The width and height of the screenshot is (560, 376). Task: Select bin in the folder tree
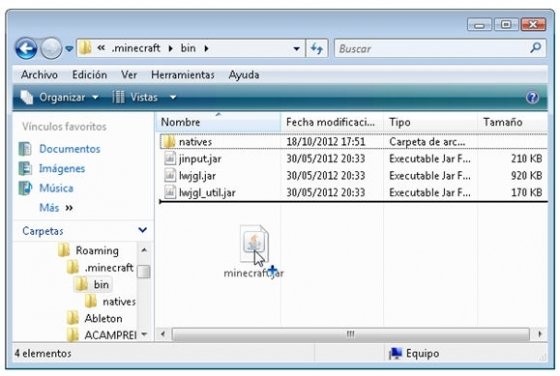[101, 285]
